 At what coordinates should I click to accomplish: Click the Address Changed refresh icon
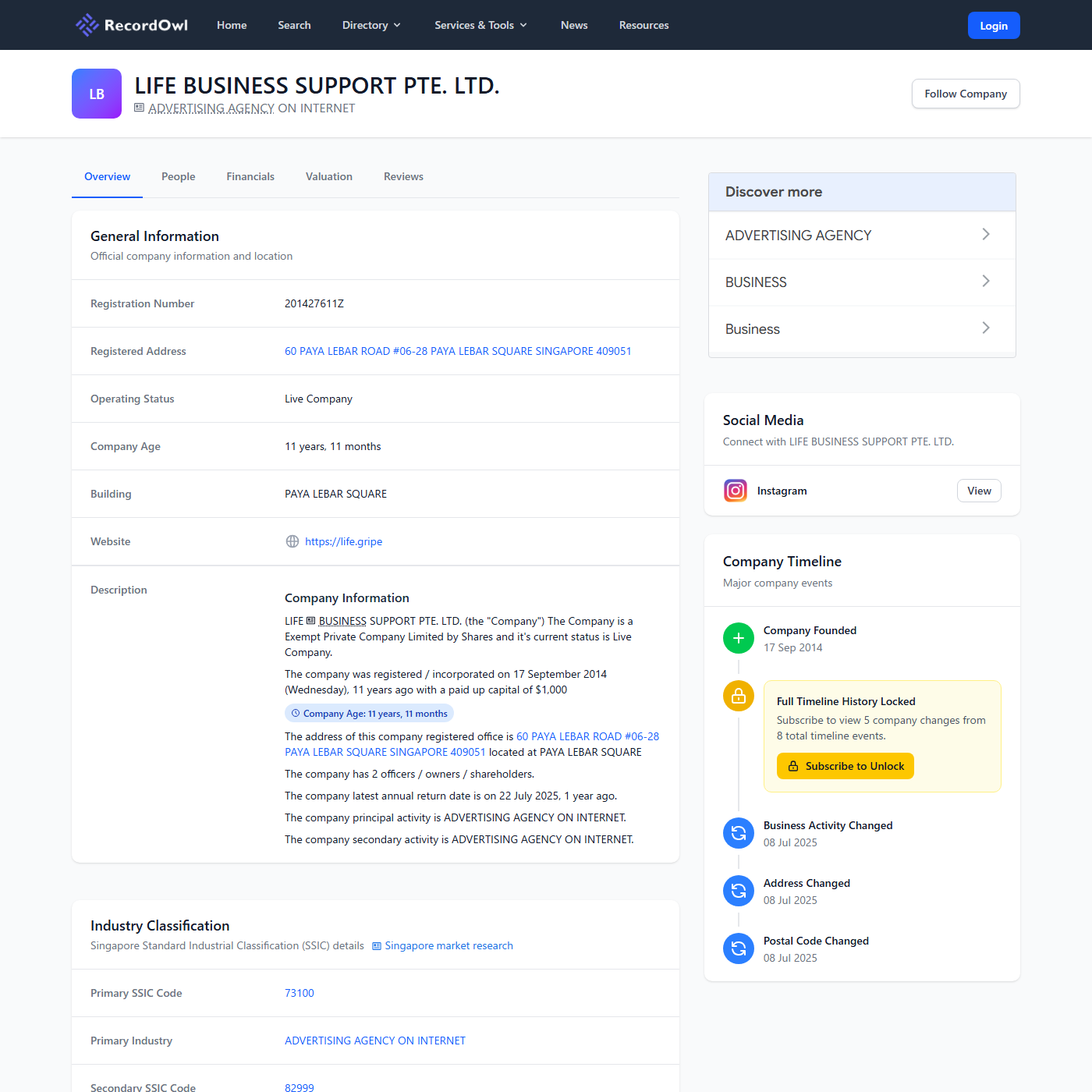pyautogui.click(x=739, y=891)
